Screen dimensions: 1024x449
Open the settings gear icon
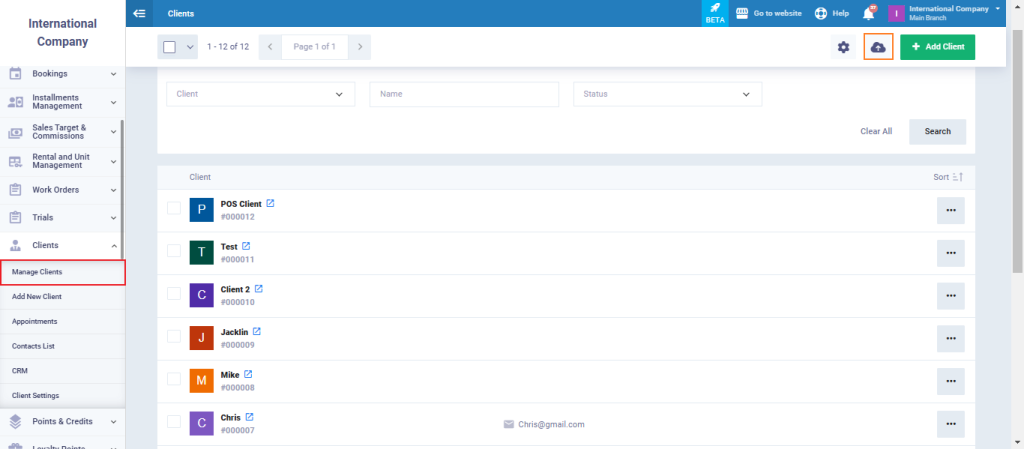843,47
